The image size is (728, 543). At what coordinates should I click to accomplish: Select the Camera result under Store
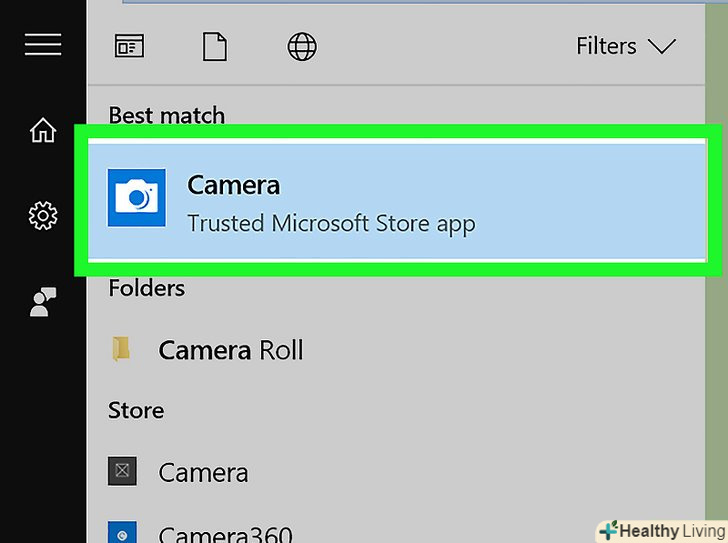coord(204,472)
